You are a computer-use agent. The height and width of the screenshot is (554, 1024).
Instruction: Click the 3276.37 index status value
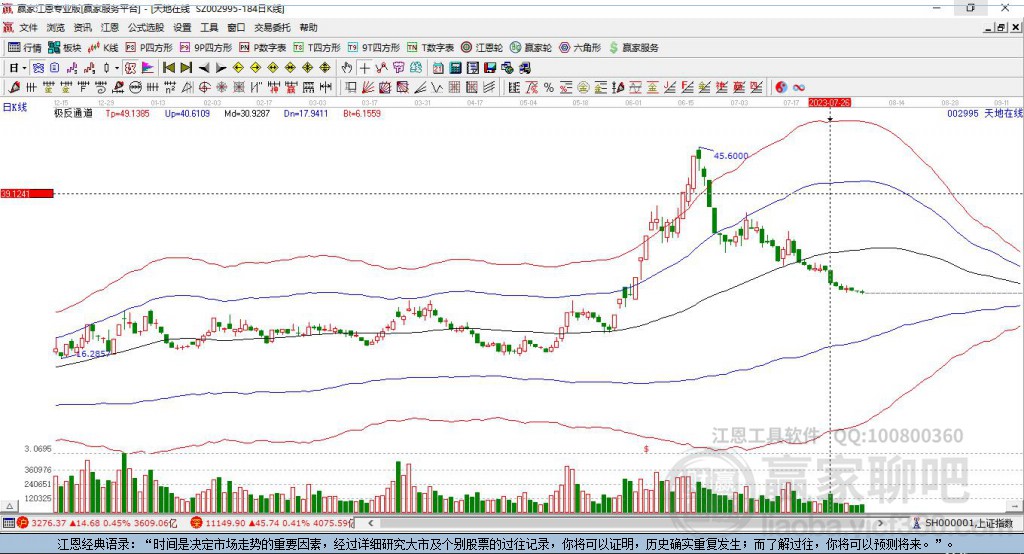[48, 523]
